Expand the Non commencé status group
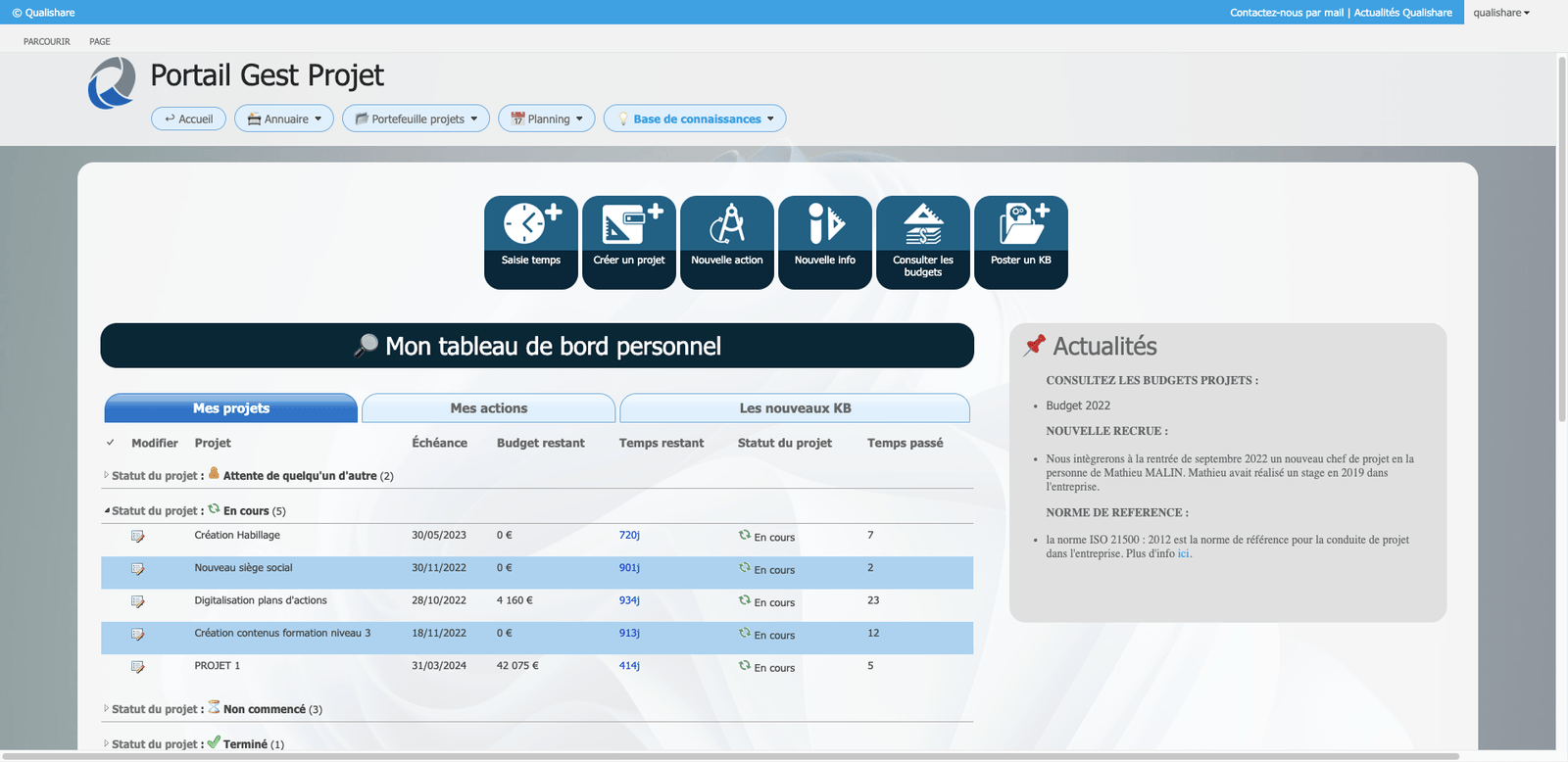 [107, 708]
